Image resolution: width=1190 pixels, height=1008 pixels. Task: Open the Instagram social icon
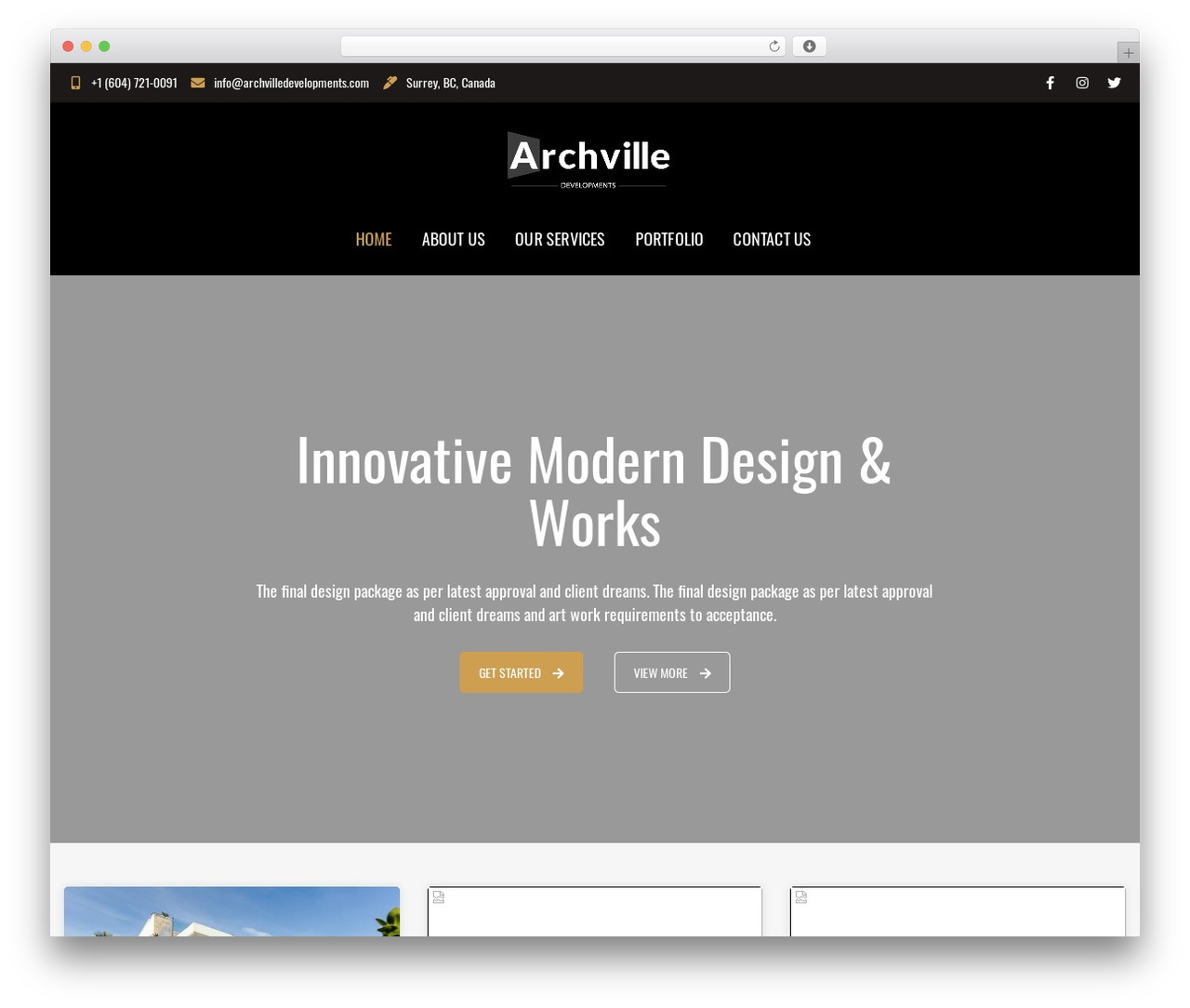(1082, 83)
